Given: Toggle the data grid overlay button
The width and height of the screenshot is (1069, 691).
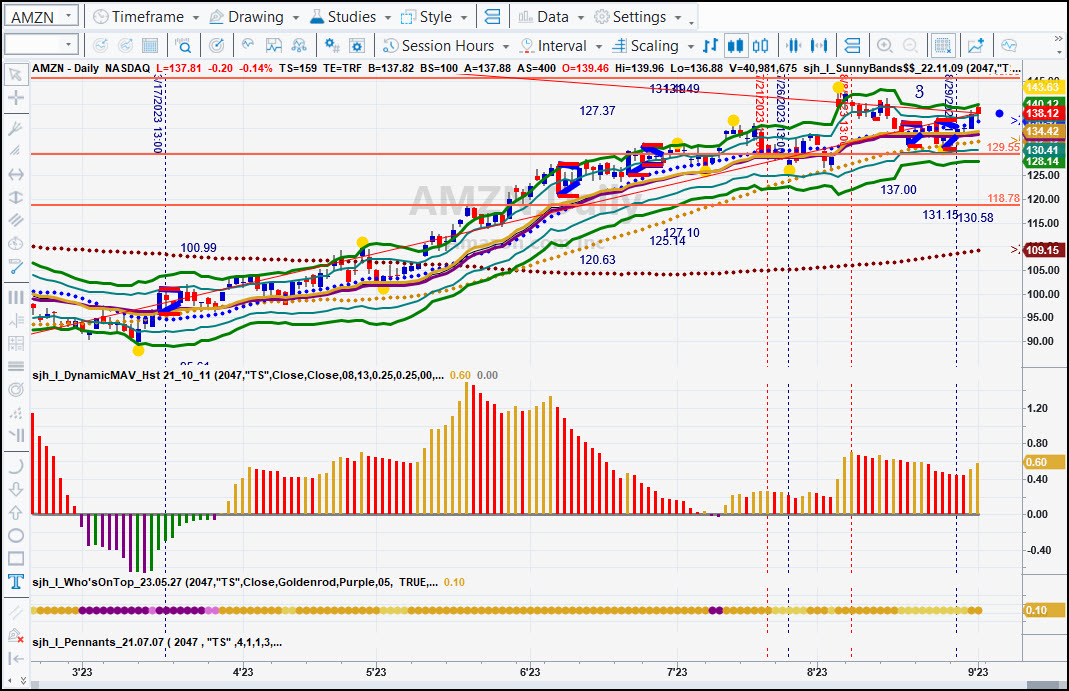Looking at the screenshot, I should [943, 46].
